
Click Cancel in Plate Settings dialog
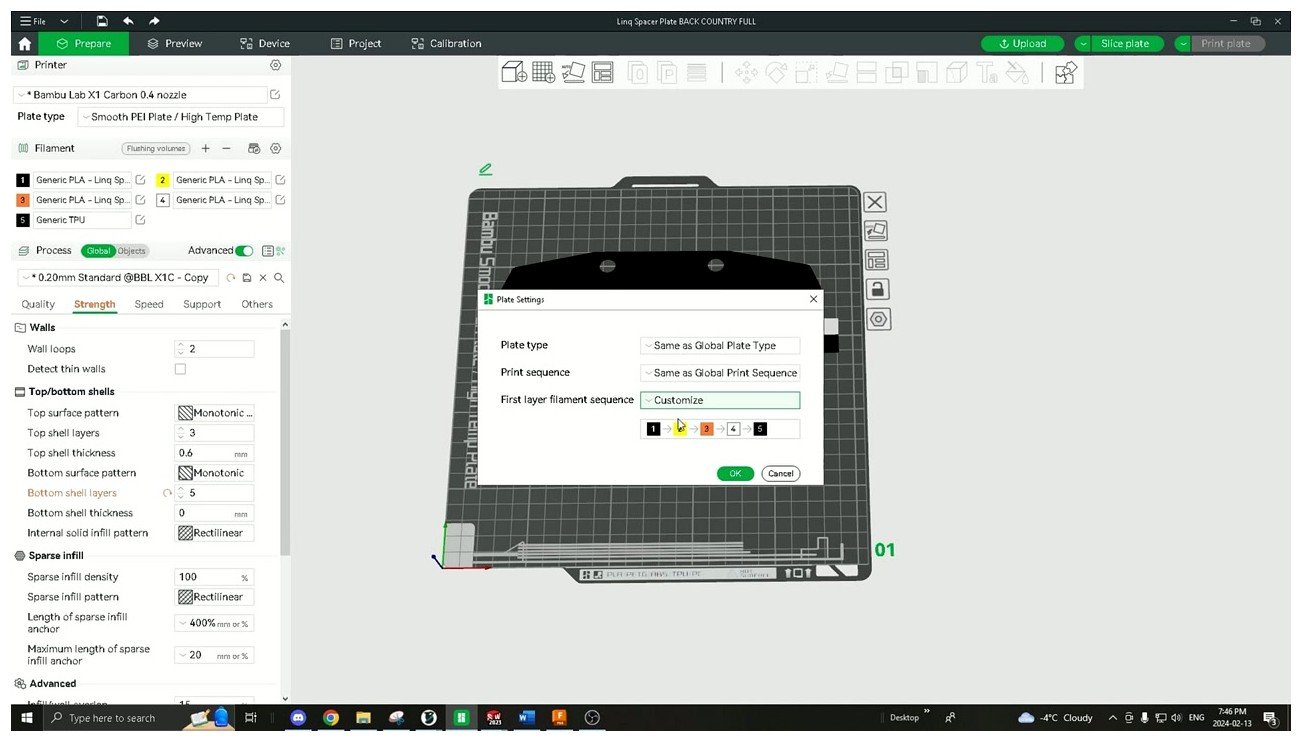click(780, 474)
